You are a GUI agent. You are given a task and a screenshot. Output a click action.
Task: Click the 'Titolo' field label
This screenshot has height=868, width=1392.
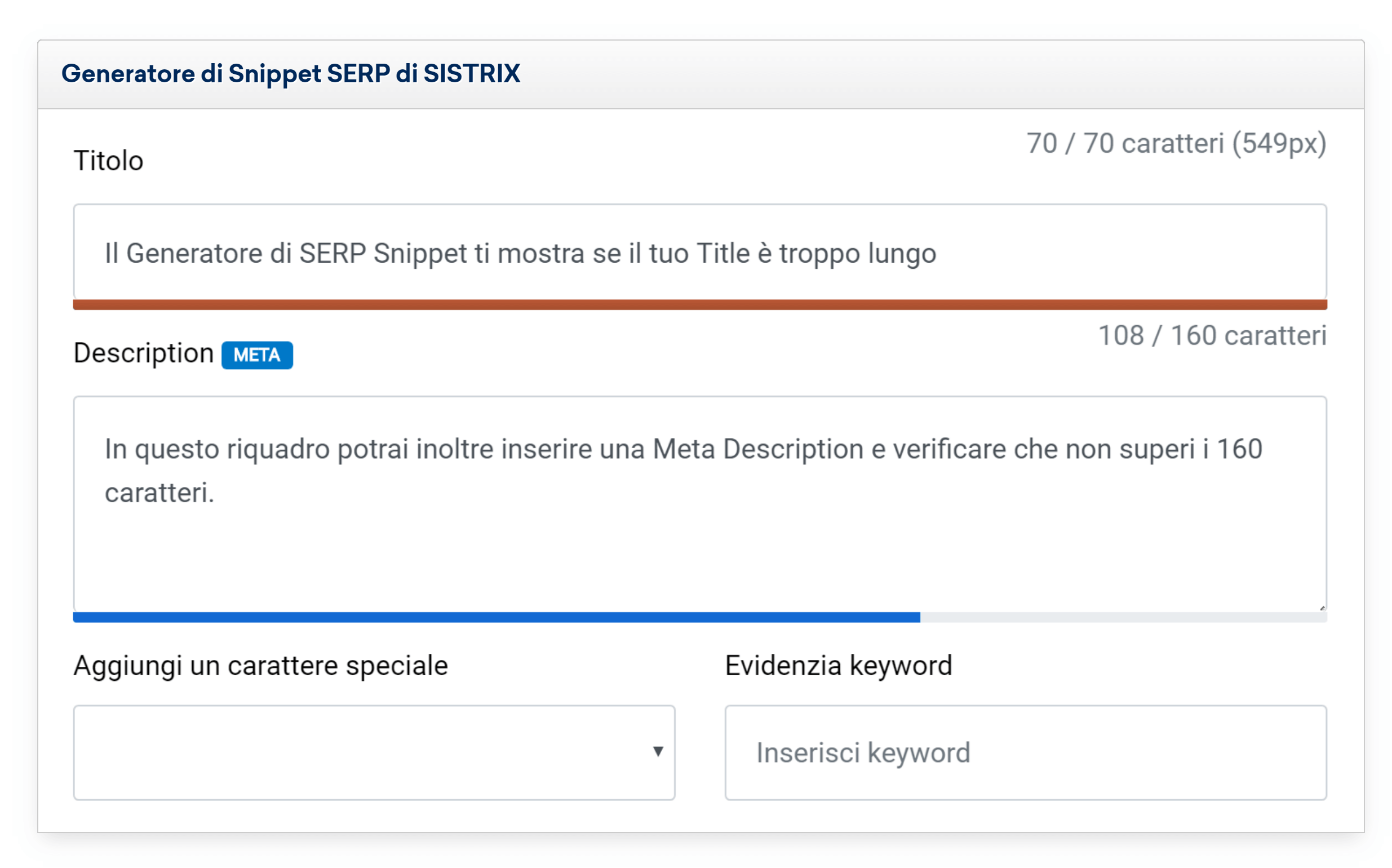[x=109, y=161]
